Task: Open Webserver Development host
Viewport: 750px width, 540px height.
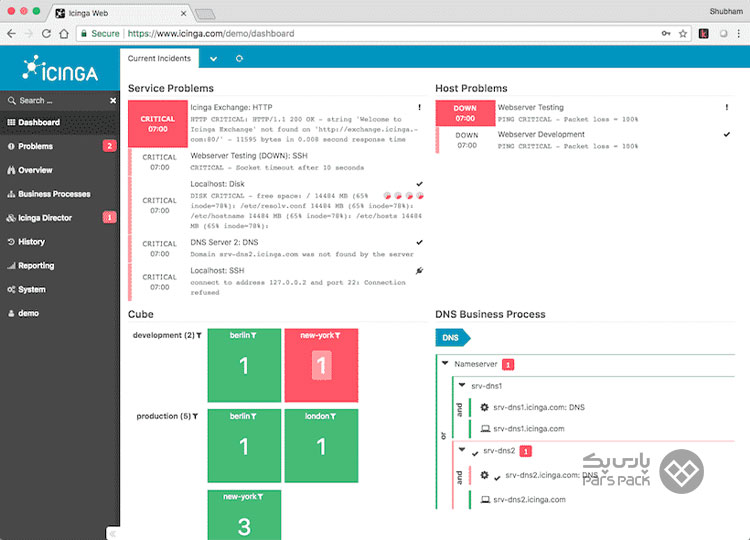Action: pos(541,134)
